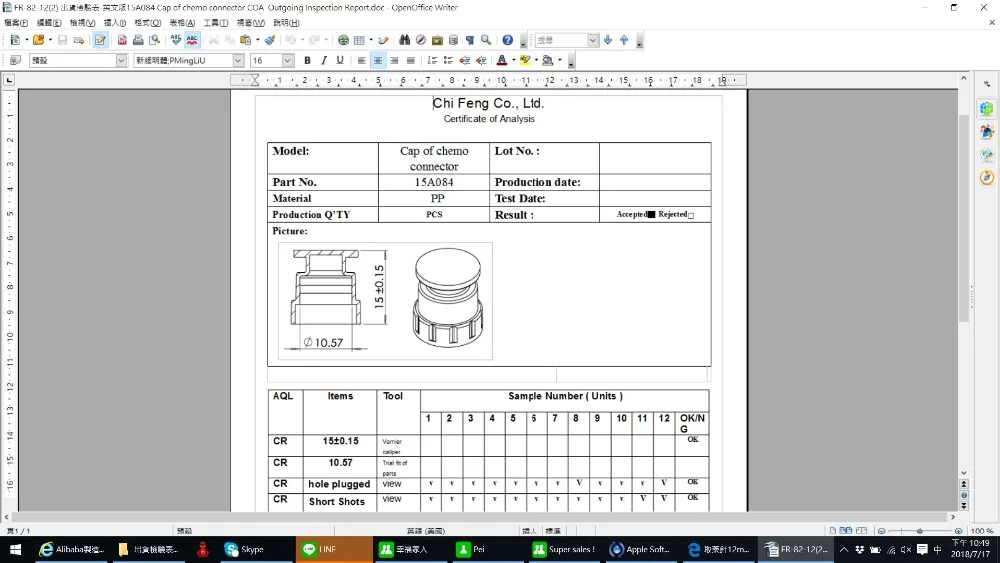Click the New document icon
Screen dimensions: 1000x563
[15, 40]
